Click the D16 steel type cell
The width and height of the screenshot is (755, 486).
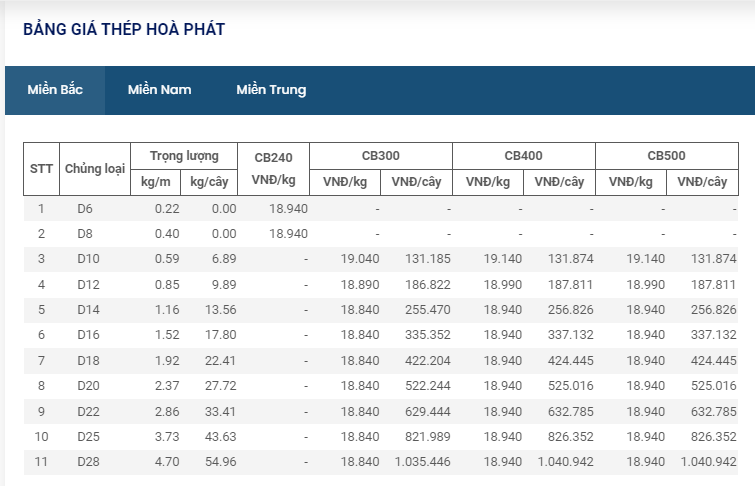[x=88, y=335]
